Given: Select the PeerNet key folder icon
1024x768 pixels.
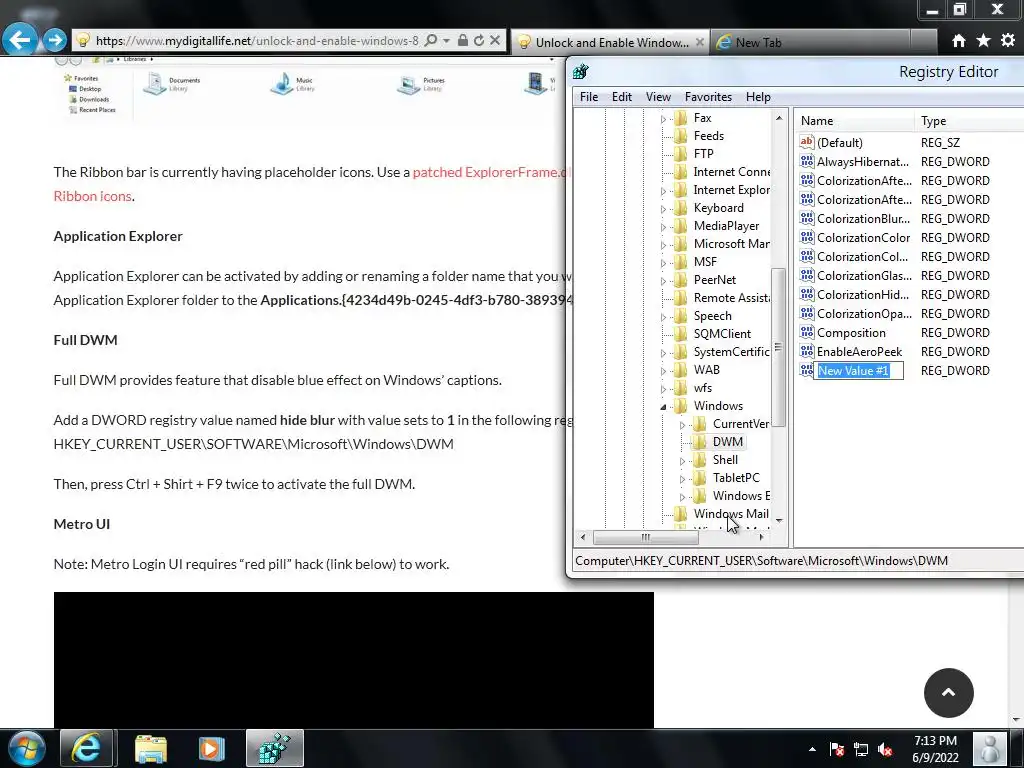Looking at the screenshot, I should pyautogui.click(x=680, y=280).
